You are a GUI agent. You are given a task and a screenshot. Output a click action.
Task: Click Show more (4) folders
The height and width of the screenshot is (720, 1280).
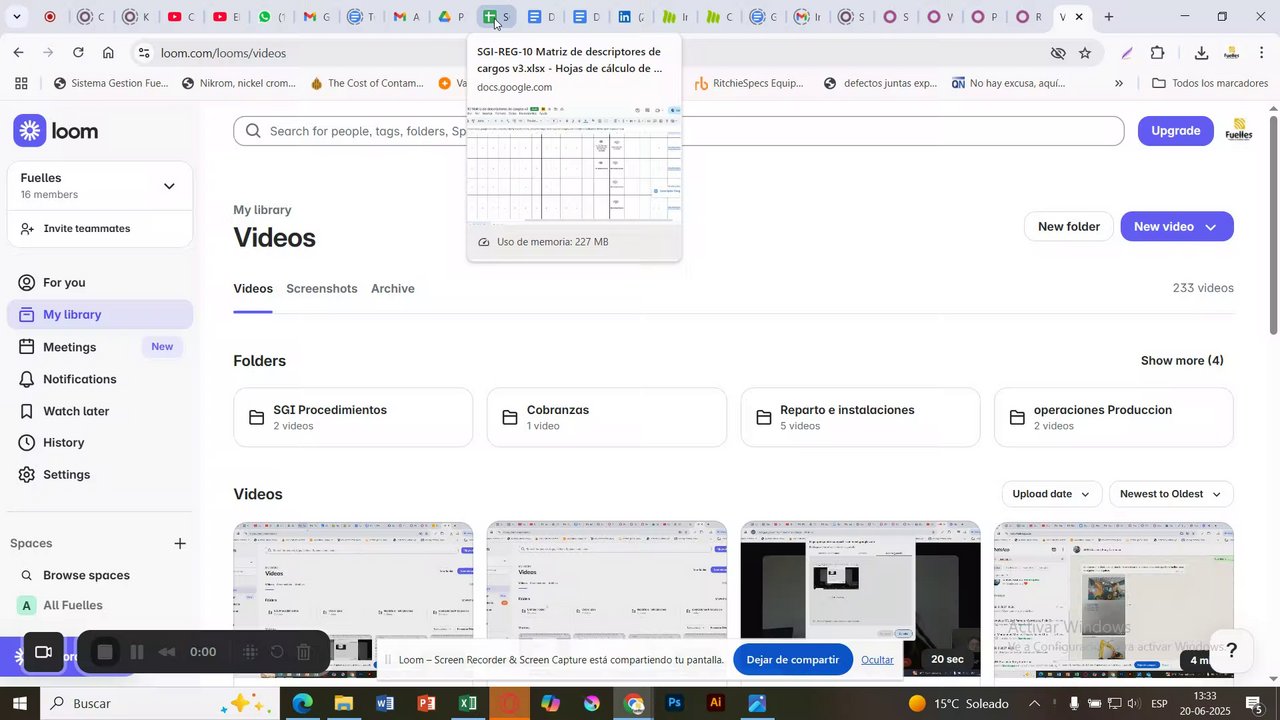1182,361
